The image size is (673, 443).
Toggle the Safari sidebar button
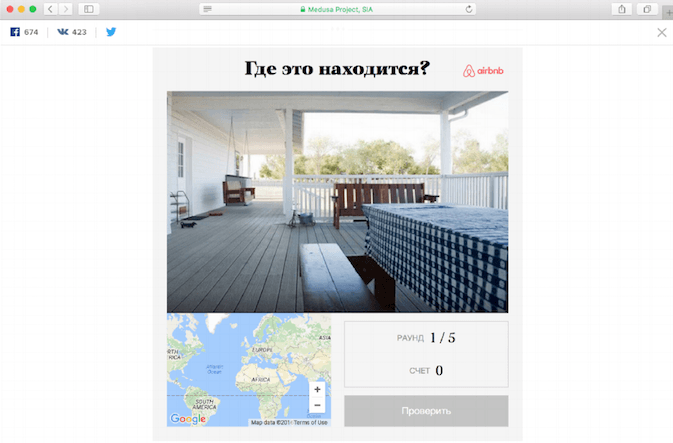point(89,9)
